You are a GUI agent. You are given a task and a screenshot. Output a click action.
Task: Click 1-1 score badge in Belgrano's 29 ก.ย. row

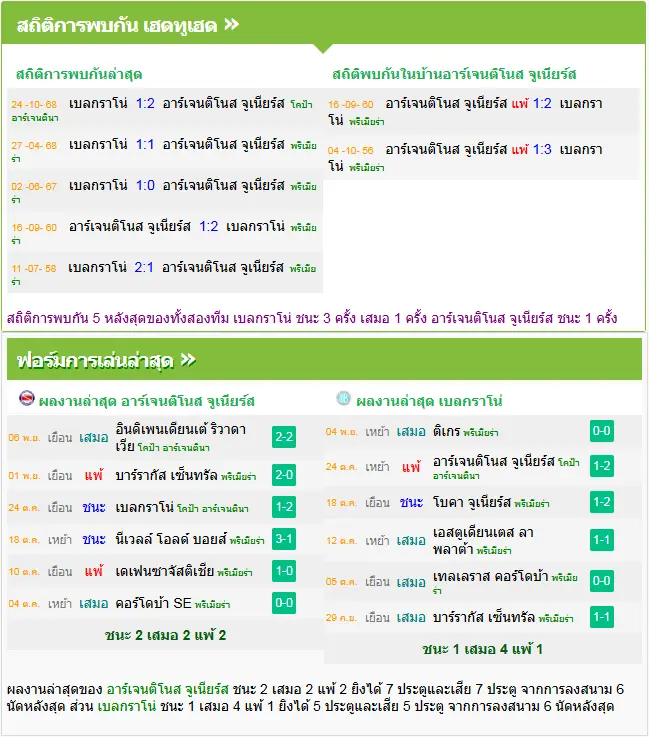(602, 617)
